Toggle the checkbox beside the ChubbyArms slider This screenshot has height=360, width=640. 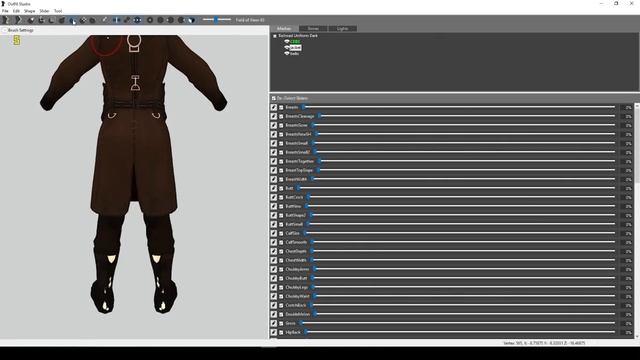281,269
